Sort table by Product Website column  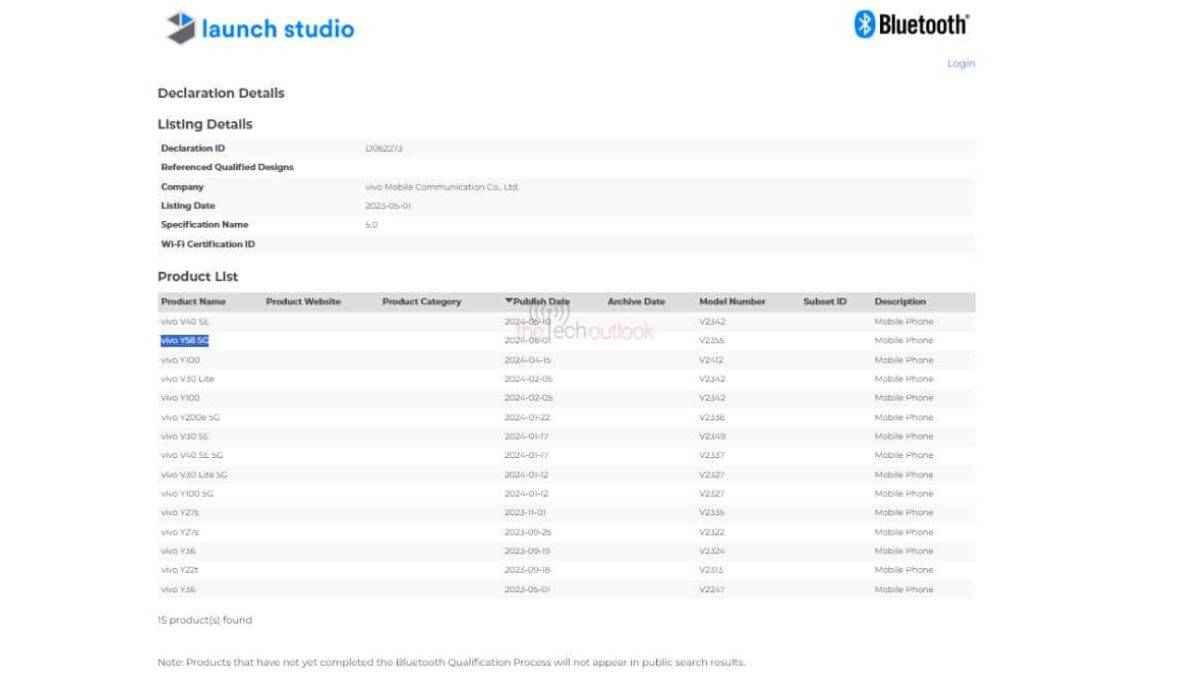(x=303, y=301)
